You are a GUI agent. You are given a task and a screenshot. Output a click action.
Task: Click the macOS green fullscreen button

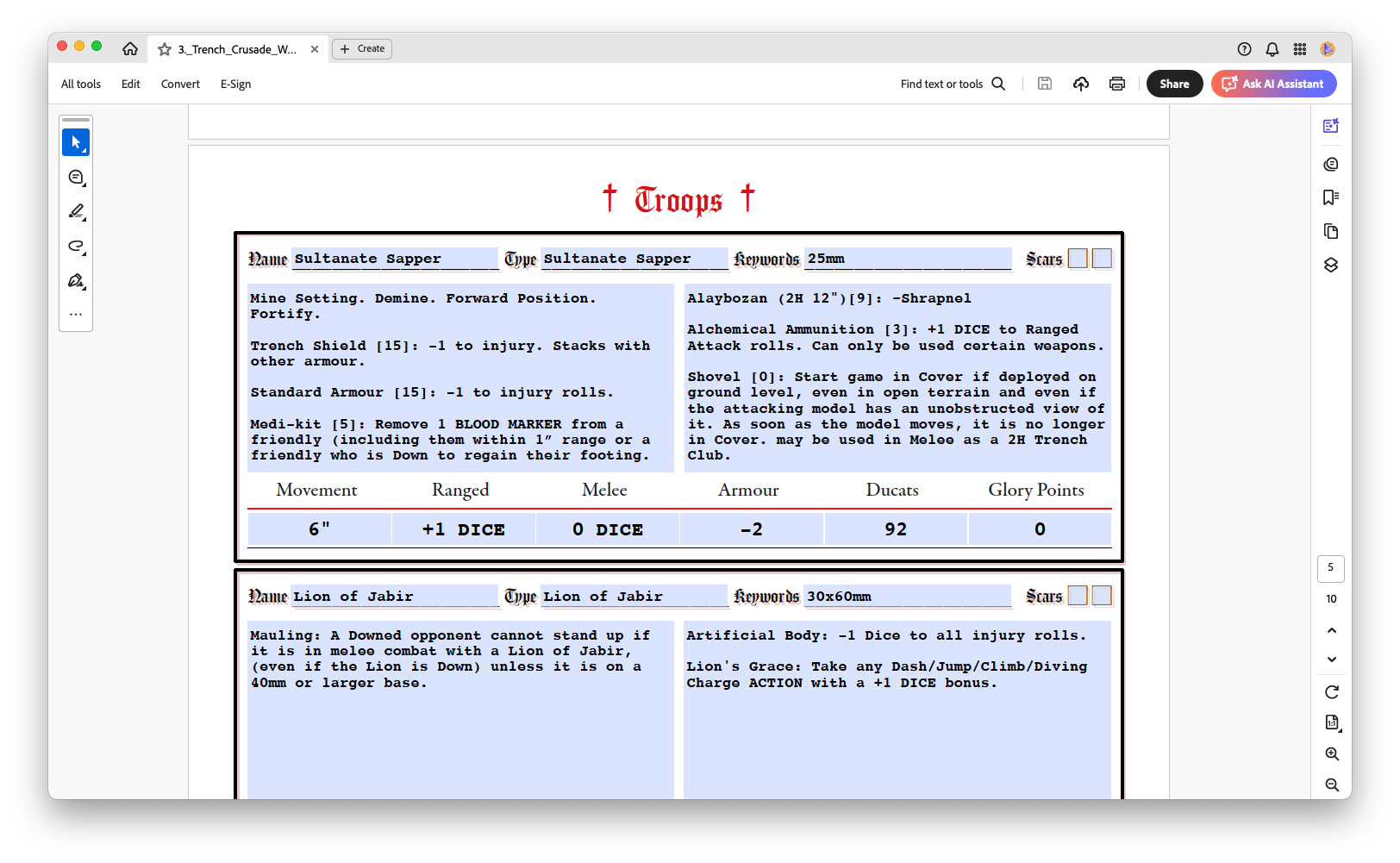tap(97, 47)
